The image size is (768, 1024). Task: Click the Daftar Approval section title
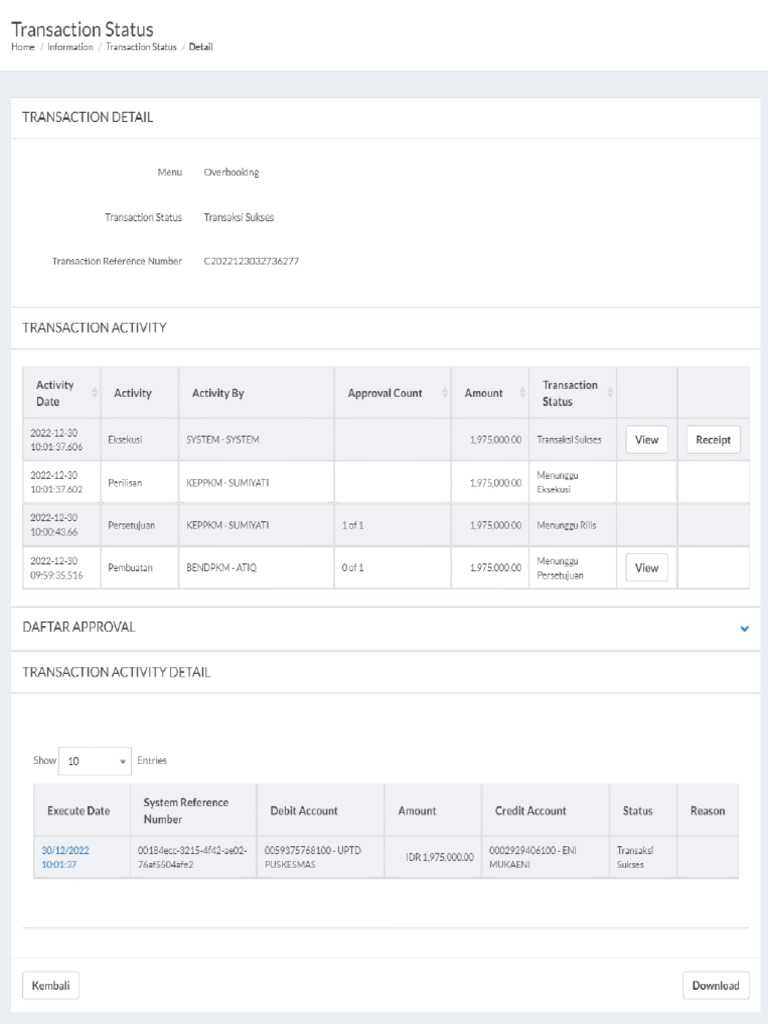point(79,627)
